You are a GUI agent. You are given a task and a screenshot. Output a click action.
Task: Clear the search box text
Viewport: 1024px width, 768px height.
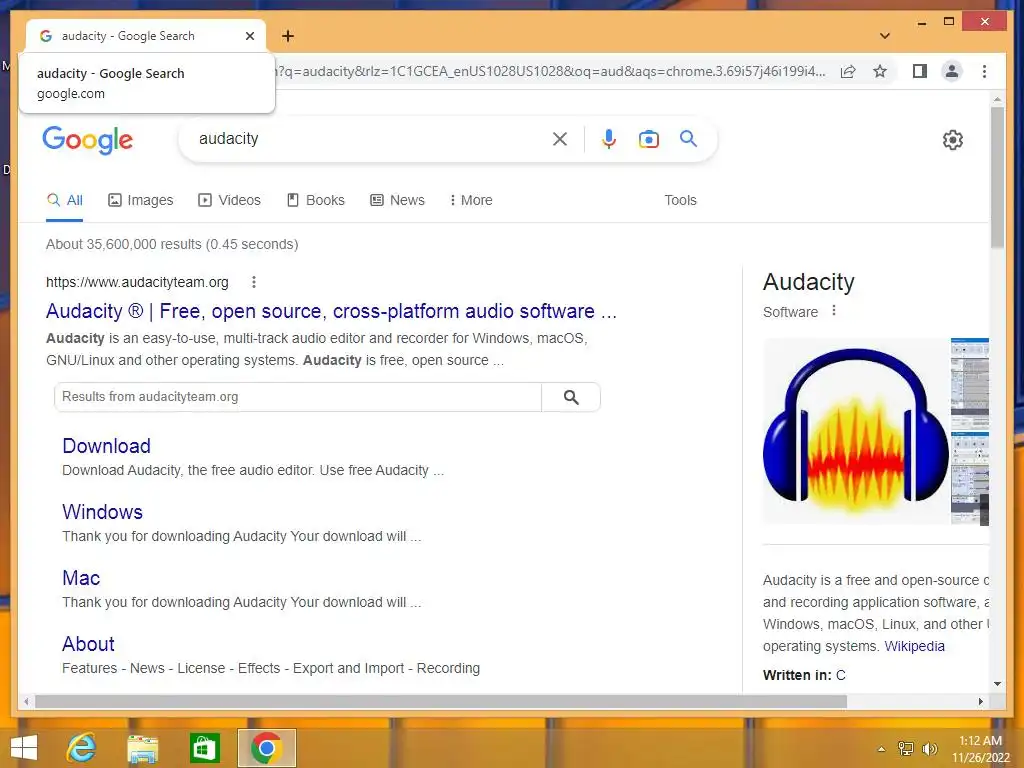(560, 139)
